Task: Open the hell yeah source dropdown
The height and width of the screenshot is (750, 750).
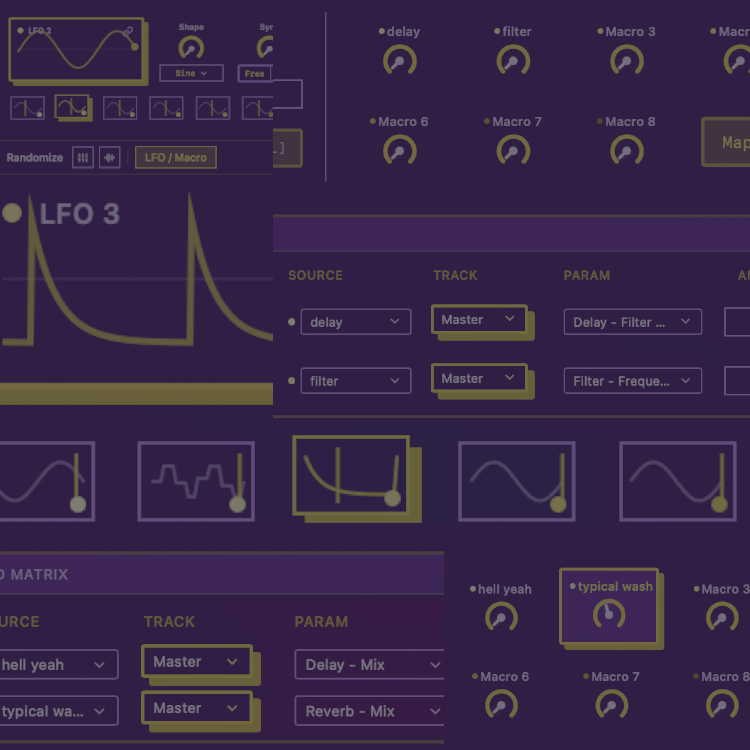Action: (x=59, y=664)
